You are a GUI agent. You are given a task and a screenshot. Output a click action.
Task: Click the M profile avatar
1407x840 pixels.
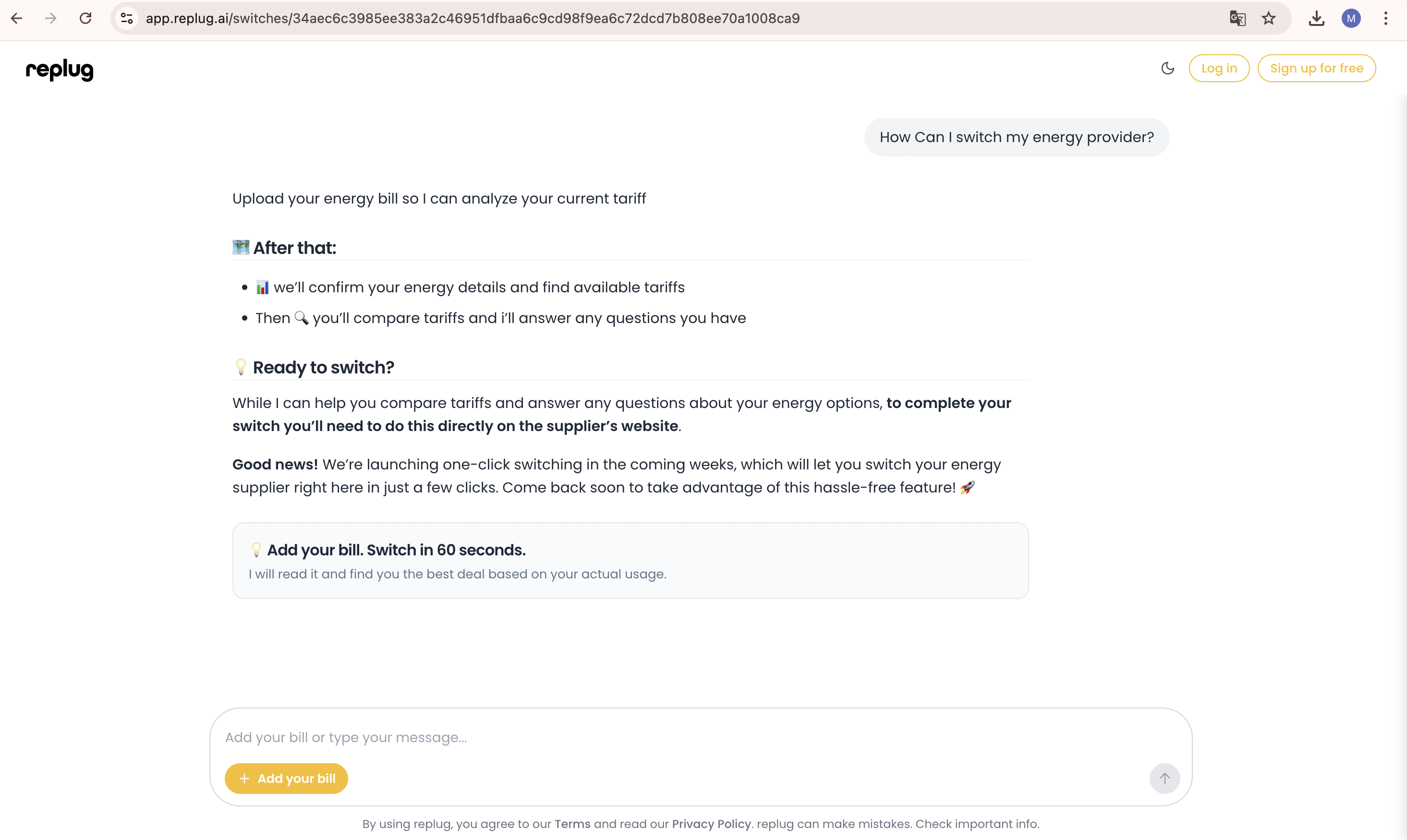(1351, 18)
